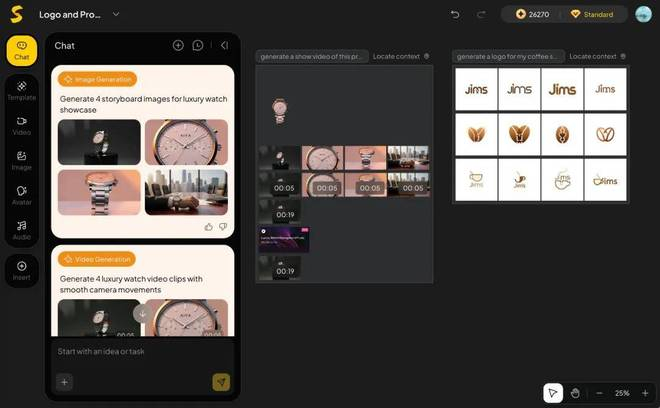This screenshot has width=660, height=408.
Task: Select the first Jims text logo
Action: (476, 89)
